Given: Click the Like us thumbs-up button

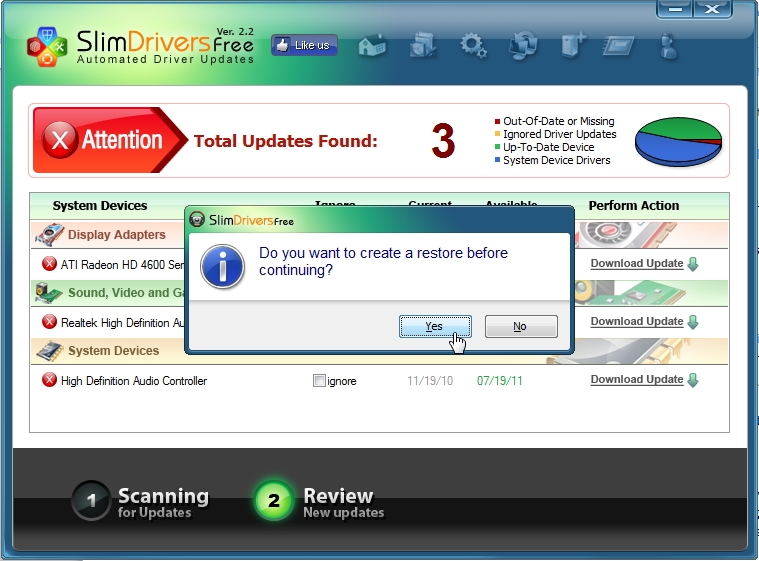Looking at the screenshot, I should [x=304, y=45].
